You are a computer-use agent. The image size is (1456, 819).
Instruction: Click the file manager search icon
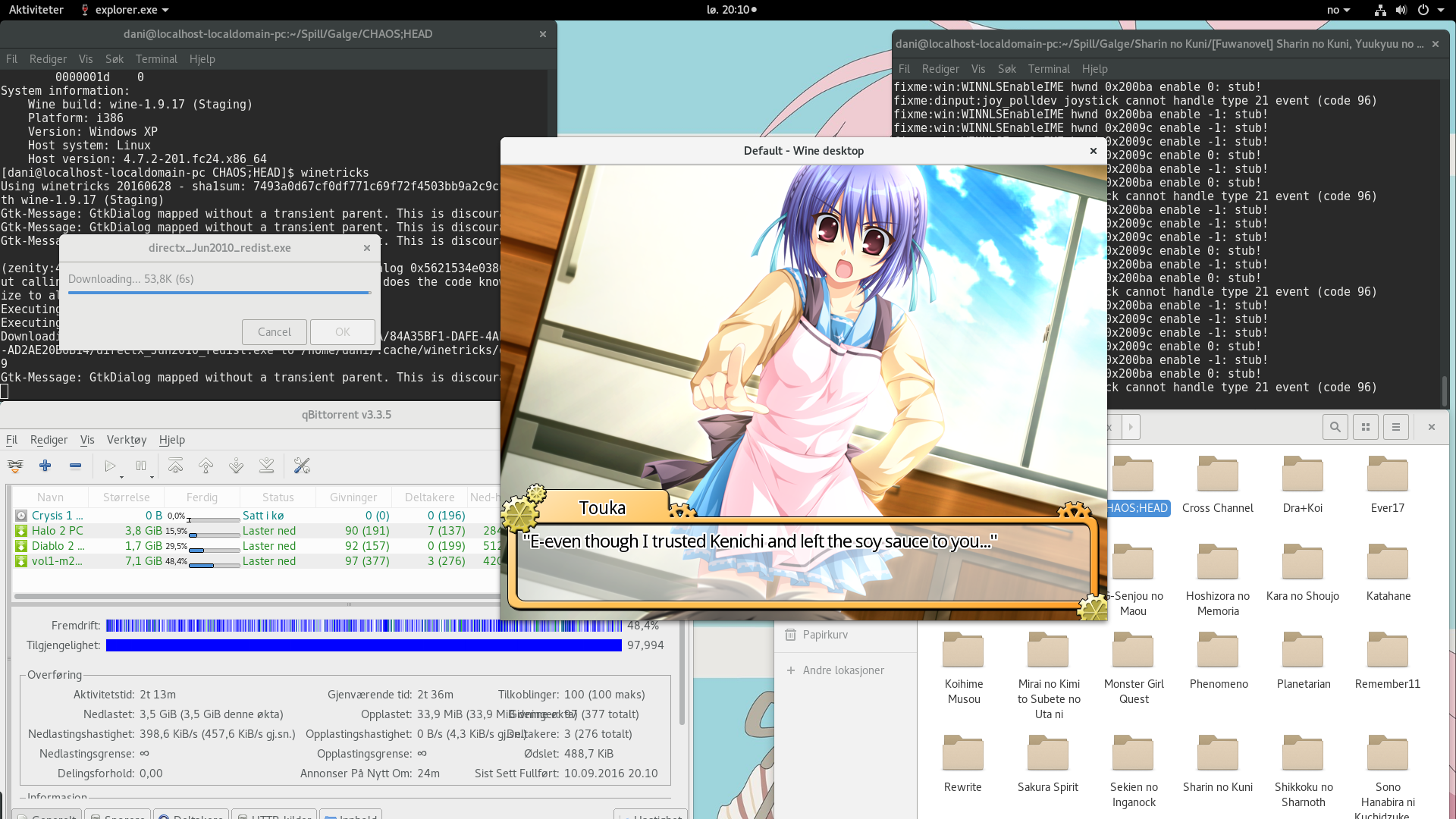[x=1335, y=427]
